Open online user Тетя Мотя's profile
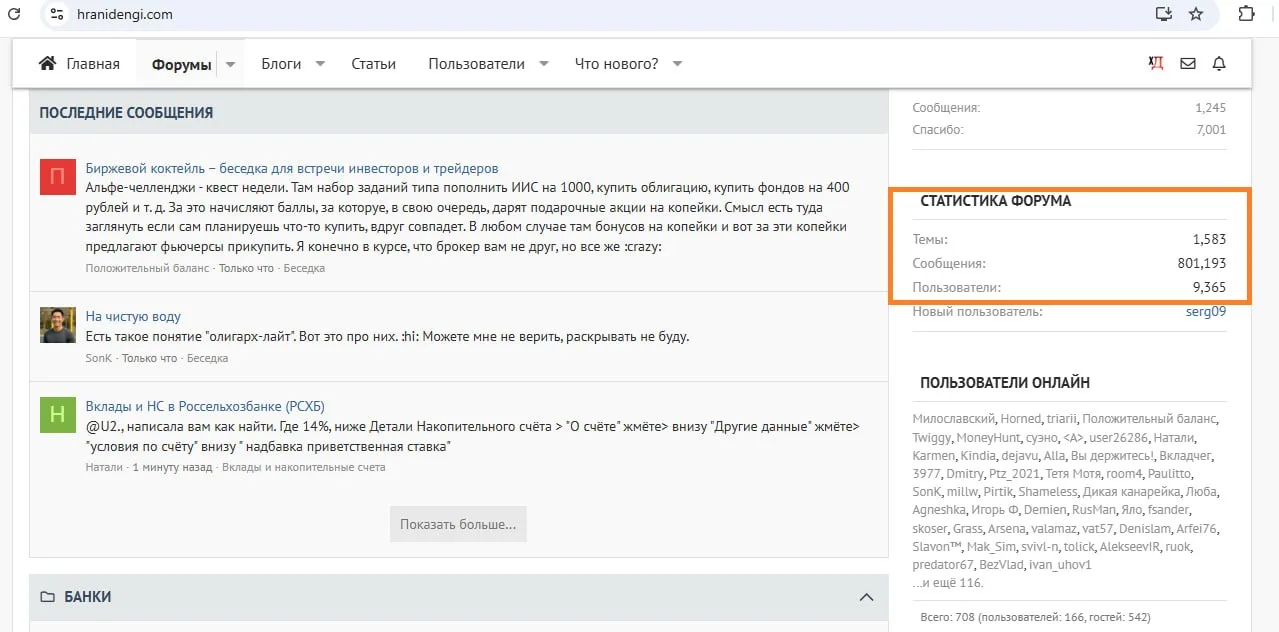The width and height of the screenshot is (1279, 632). point(1071,474)
